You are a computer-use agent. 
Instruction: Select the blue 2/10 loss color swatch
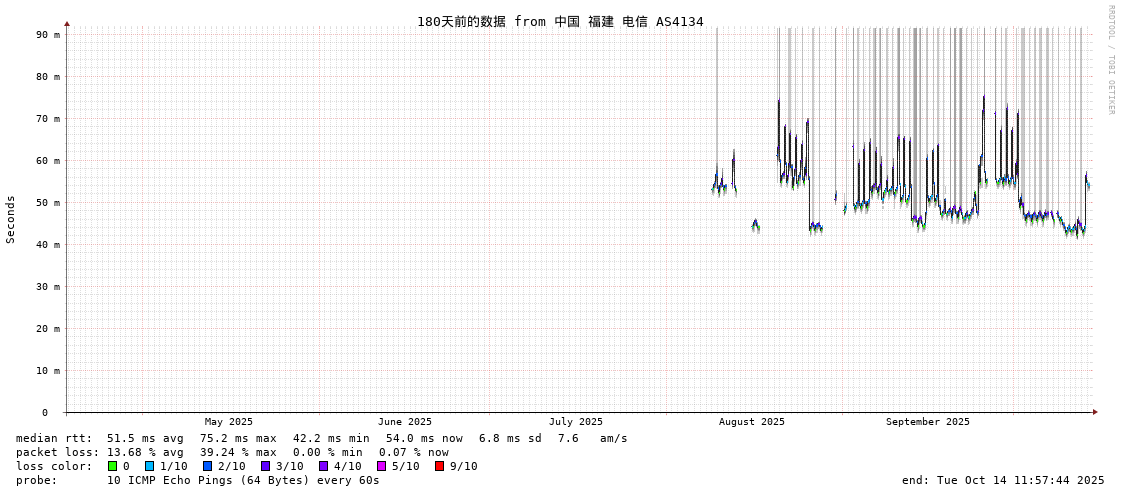tap(207, 466)
